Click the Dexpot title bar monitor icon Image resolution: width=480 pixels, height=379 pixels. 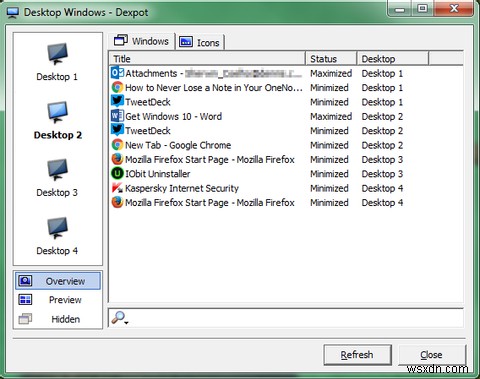tap(13, 13)
